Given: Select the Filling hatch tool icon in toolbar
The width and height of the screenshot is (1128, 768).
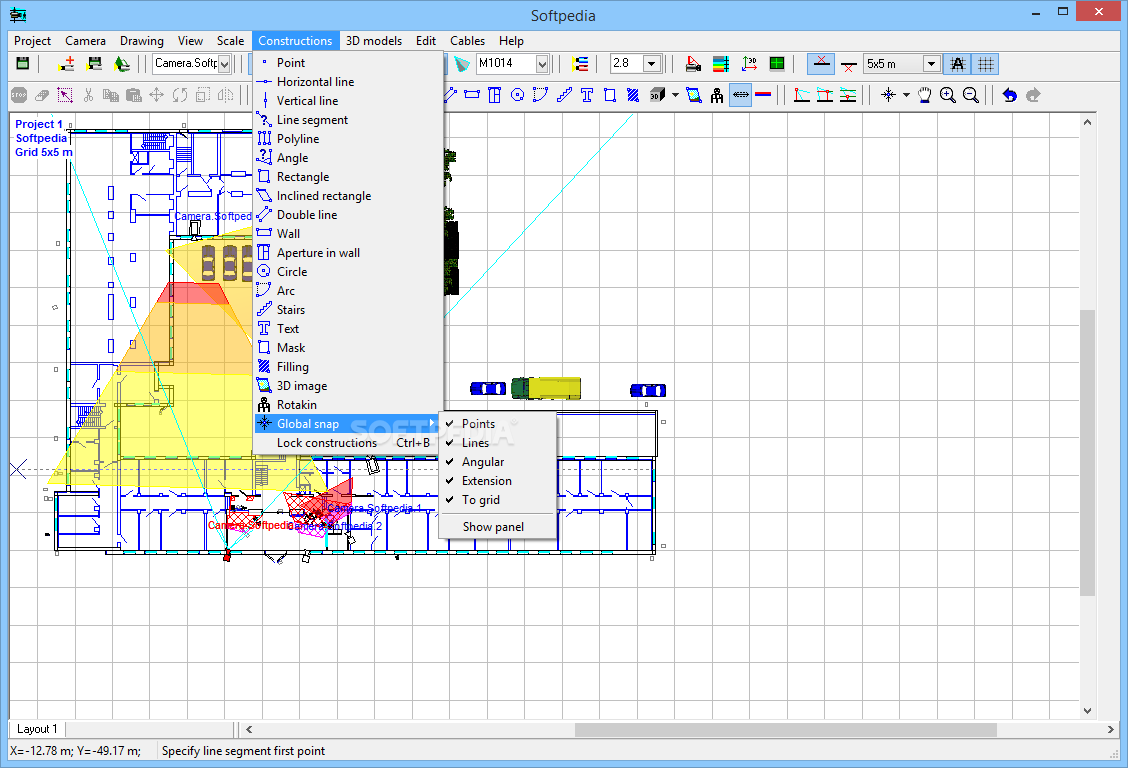Looking at the screenshot, I should pos(633,95).
